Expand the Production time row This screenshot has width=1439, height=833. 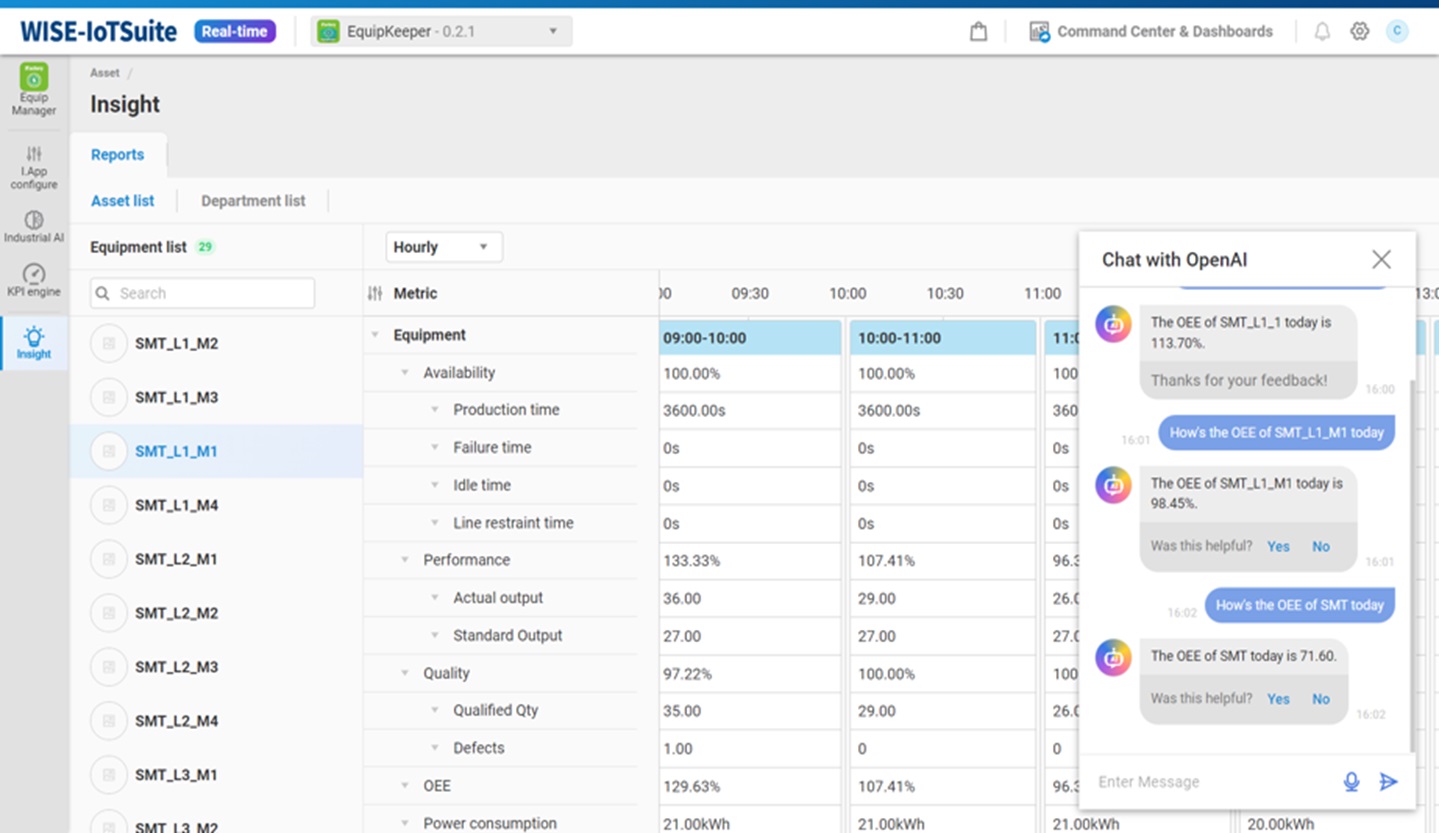435,410
